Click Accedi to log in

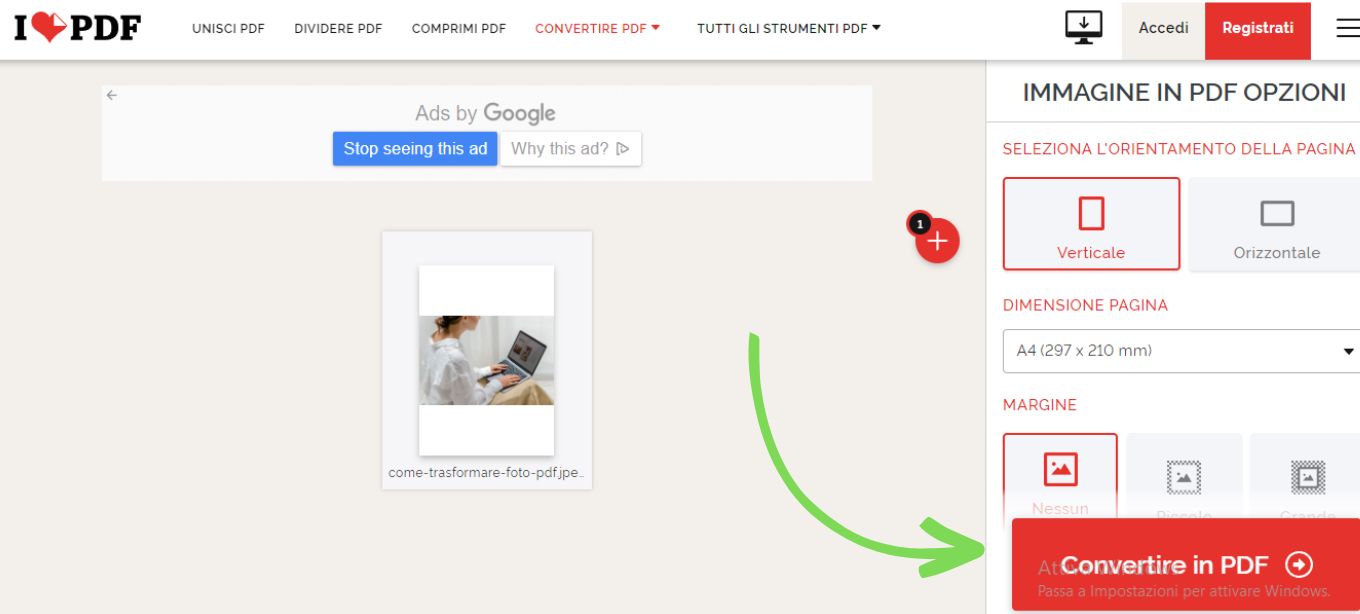1162,28
